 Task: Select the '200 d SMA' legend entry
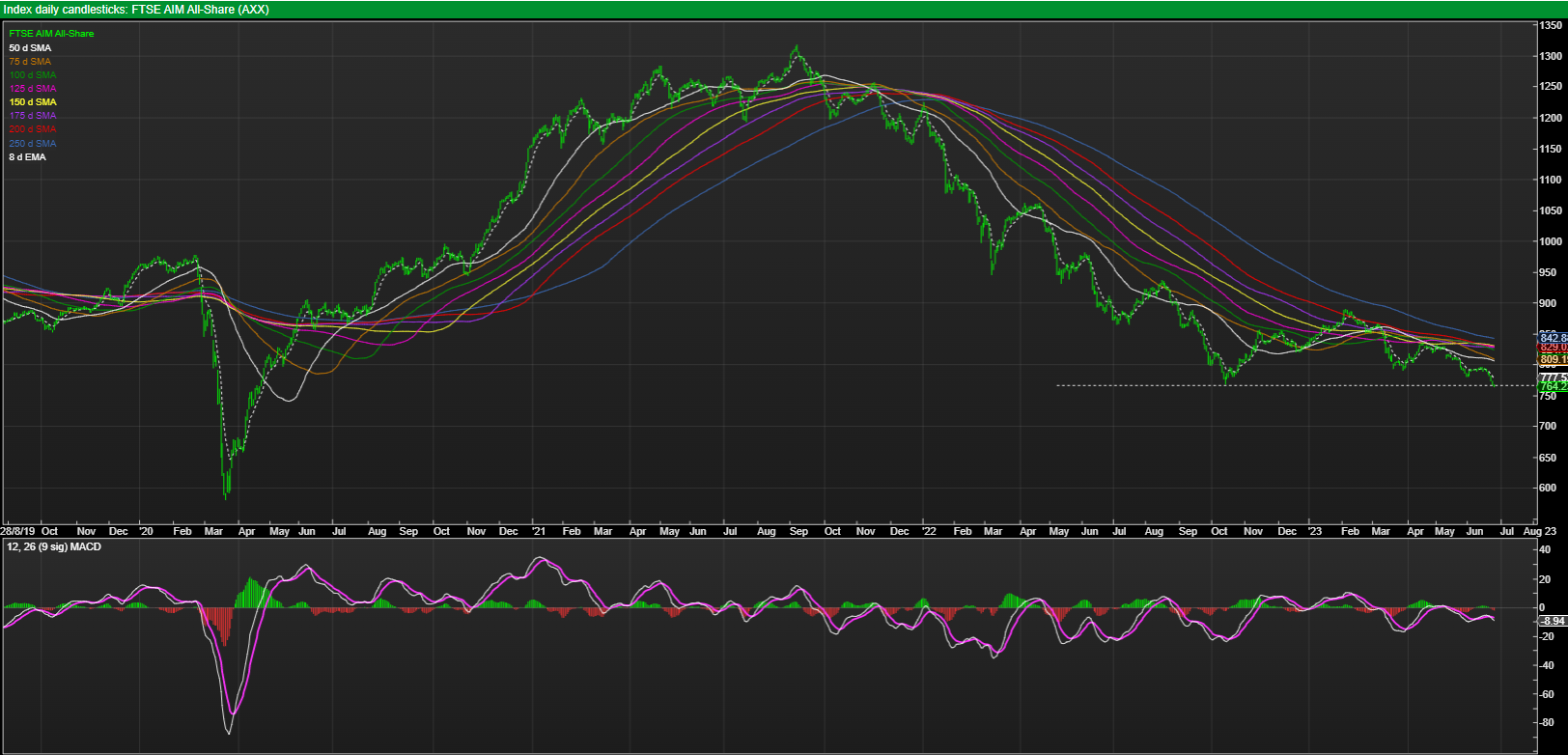coord(33,128)
